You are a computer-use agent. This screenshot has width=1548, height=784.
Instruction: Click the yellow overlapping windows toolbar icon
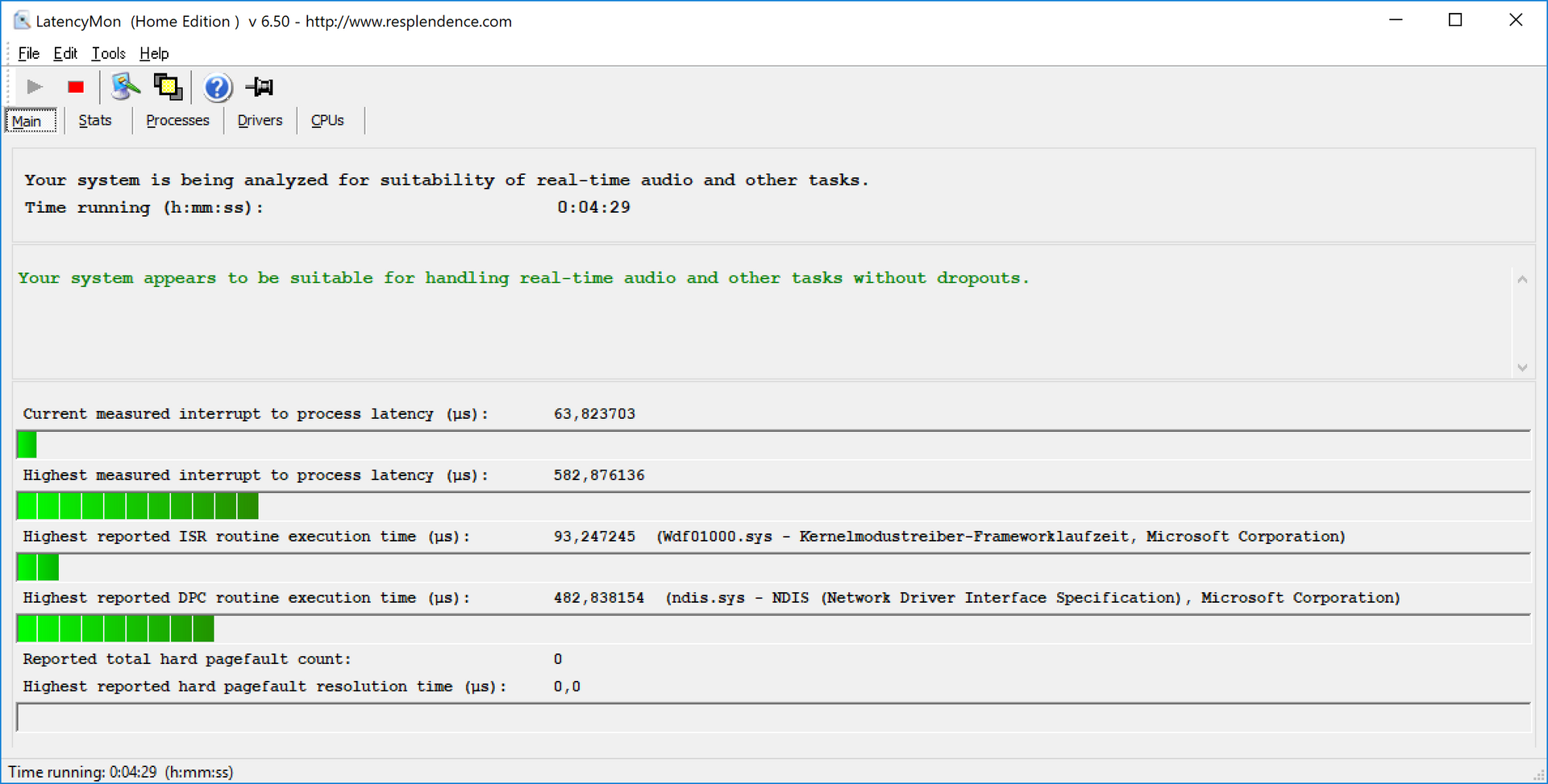[168, 87]
